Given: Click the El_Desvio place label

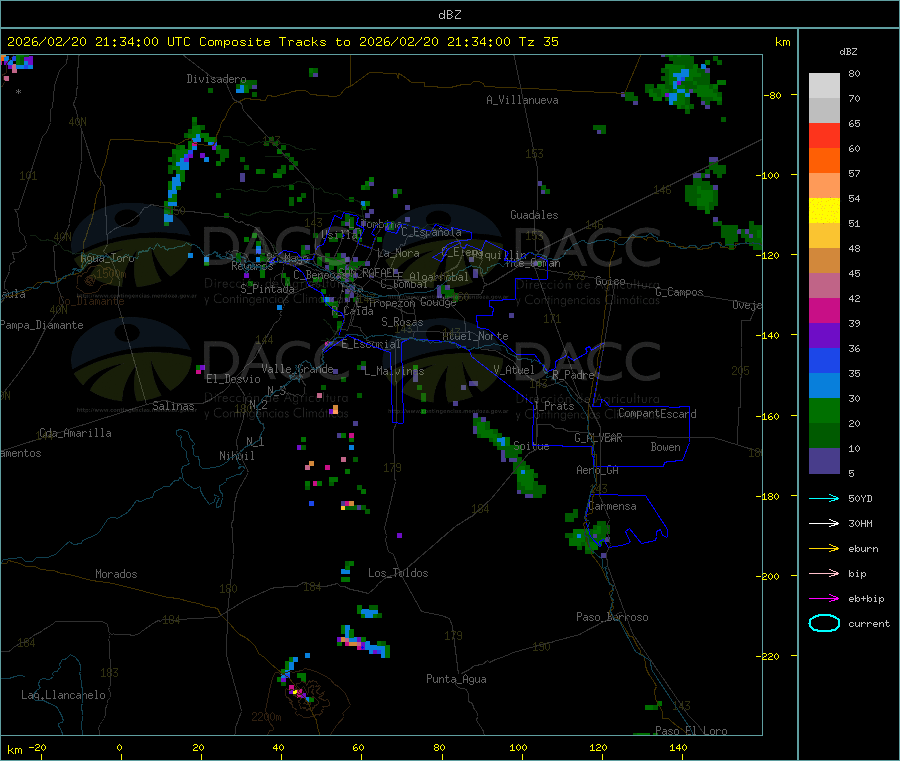Looking at the screenshot, I should pos(233,379).
